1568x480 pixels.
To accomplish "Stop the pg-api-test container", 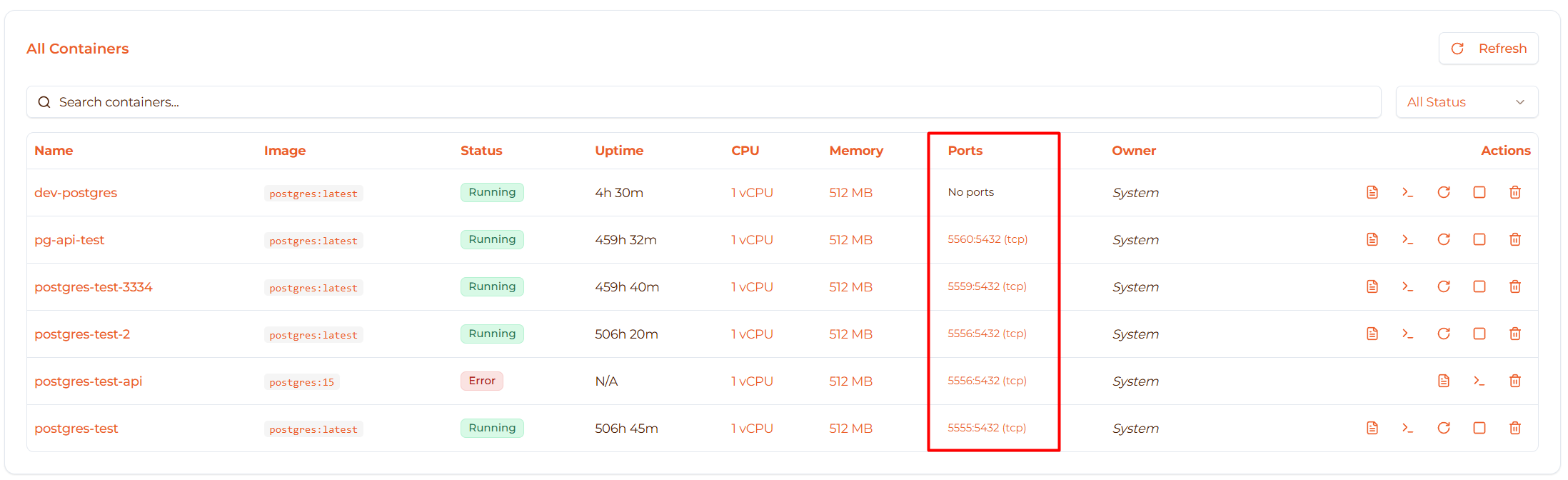I will tap(1479, 239).
